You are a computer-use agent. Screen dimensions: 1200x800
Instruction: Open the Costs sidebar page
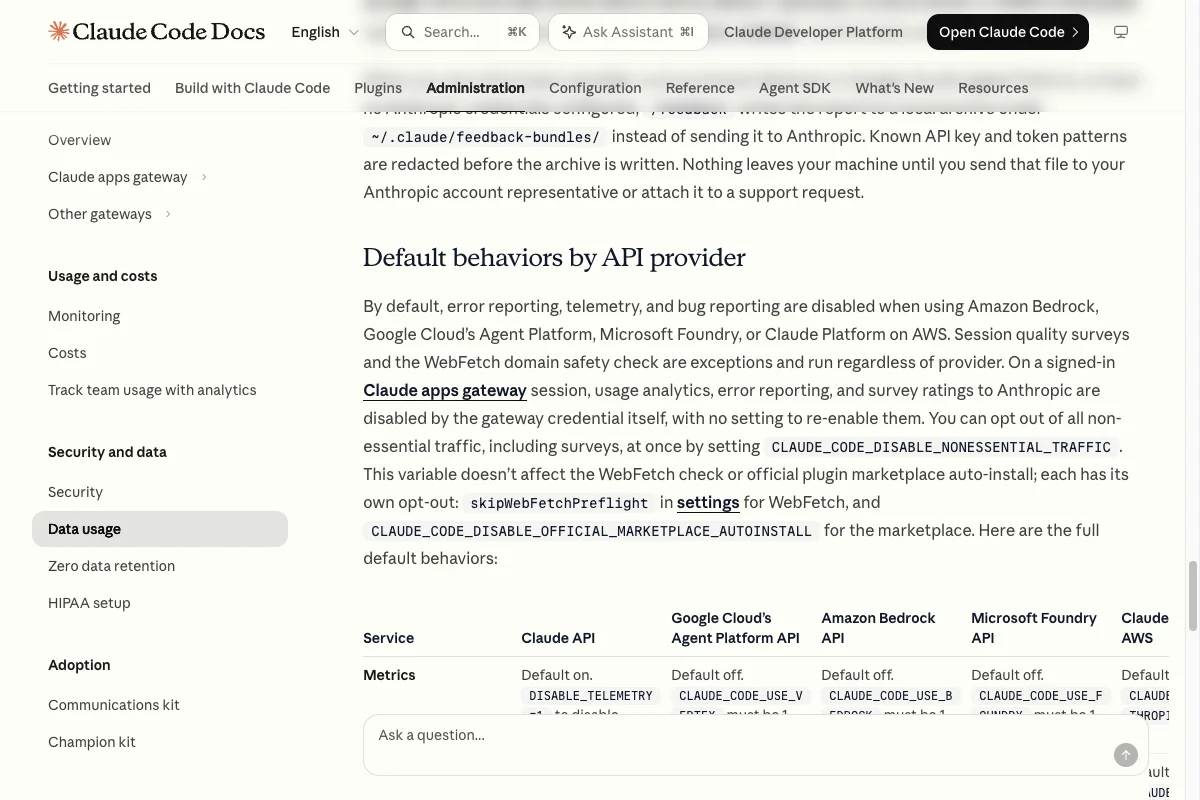67,353
